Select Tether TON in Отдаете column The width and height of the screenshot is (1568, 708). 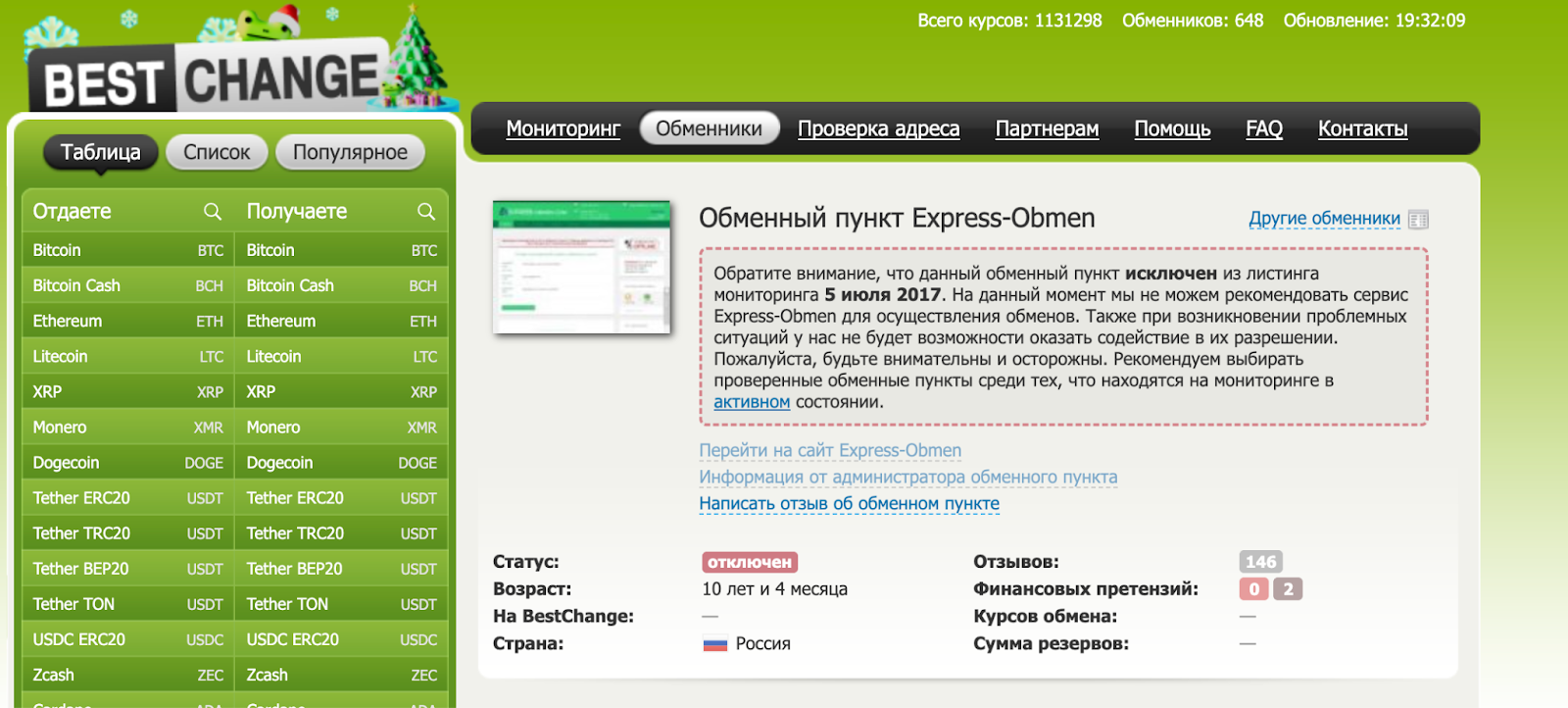pos(127,603)
